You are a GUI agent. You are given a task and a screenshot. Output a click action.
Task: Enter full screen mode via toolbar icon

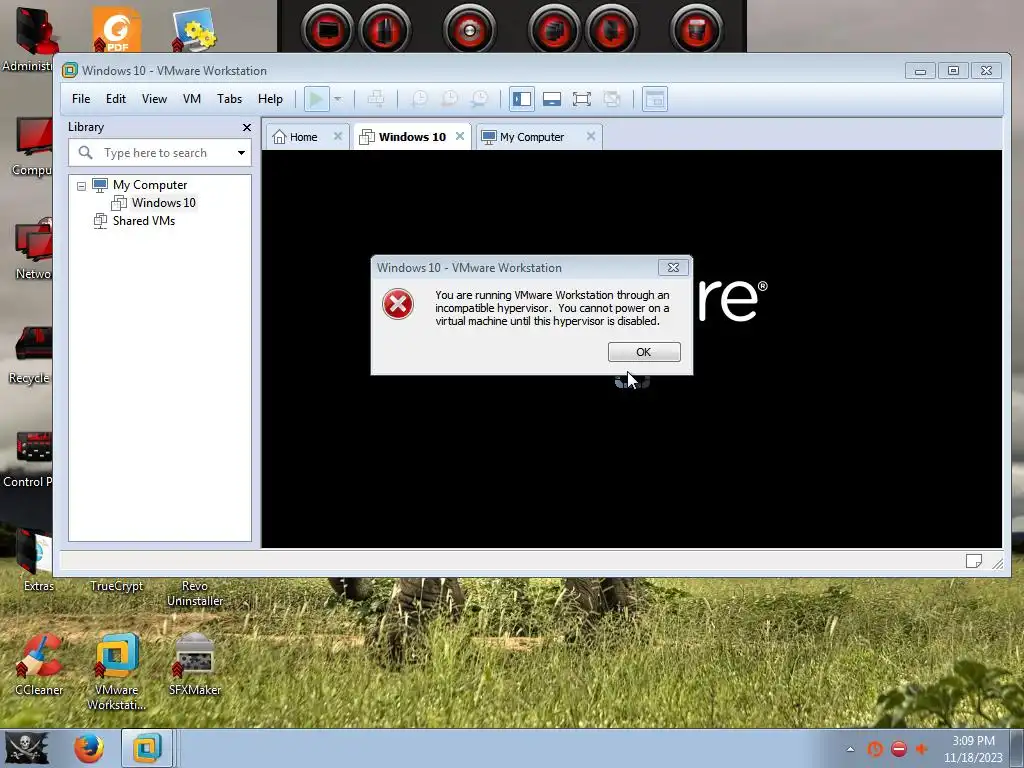point(581,99)
